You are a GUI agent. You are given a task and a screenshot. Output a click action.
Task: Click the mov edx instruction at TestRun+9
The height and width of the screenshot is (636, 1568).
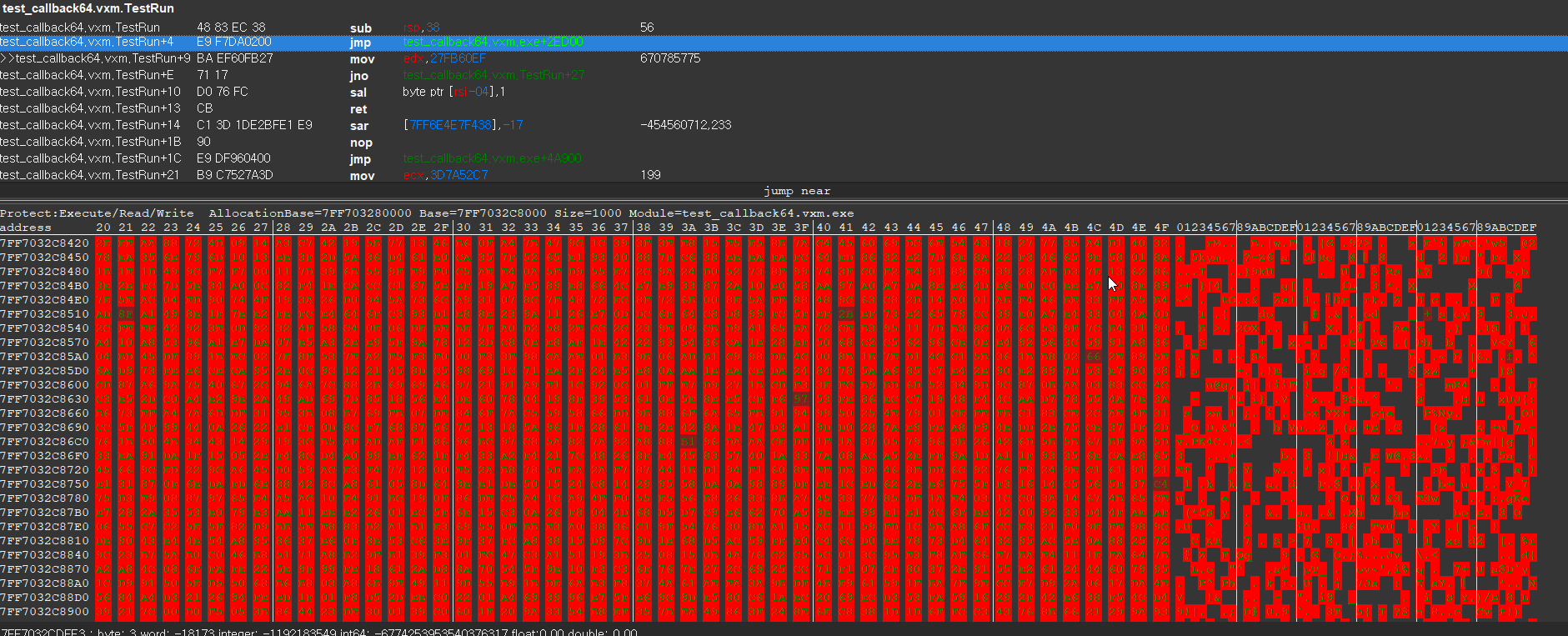coord(360,59)
